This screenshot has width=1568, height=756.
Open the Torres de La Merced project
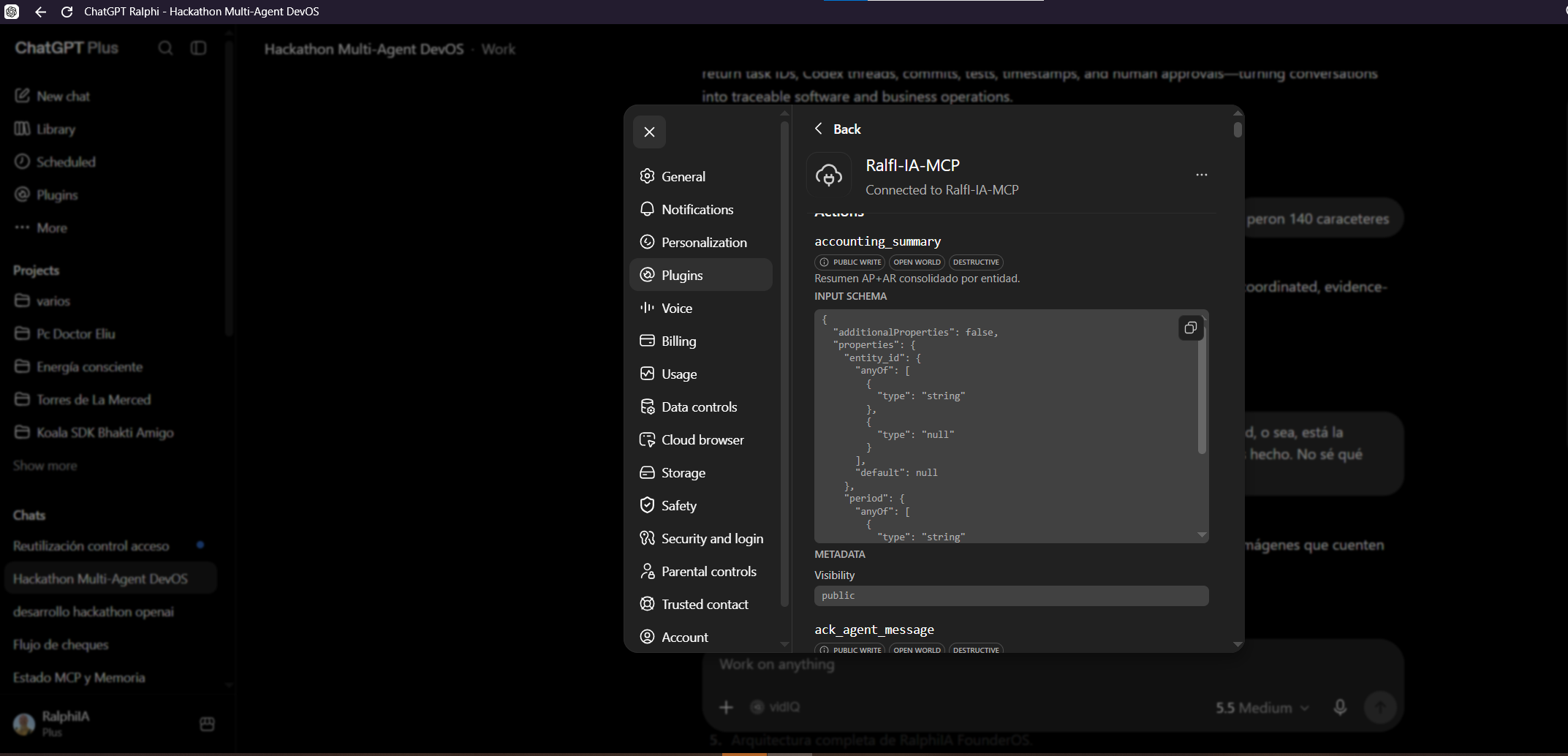(110, 399)
